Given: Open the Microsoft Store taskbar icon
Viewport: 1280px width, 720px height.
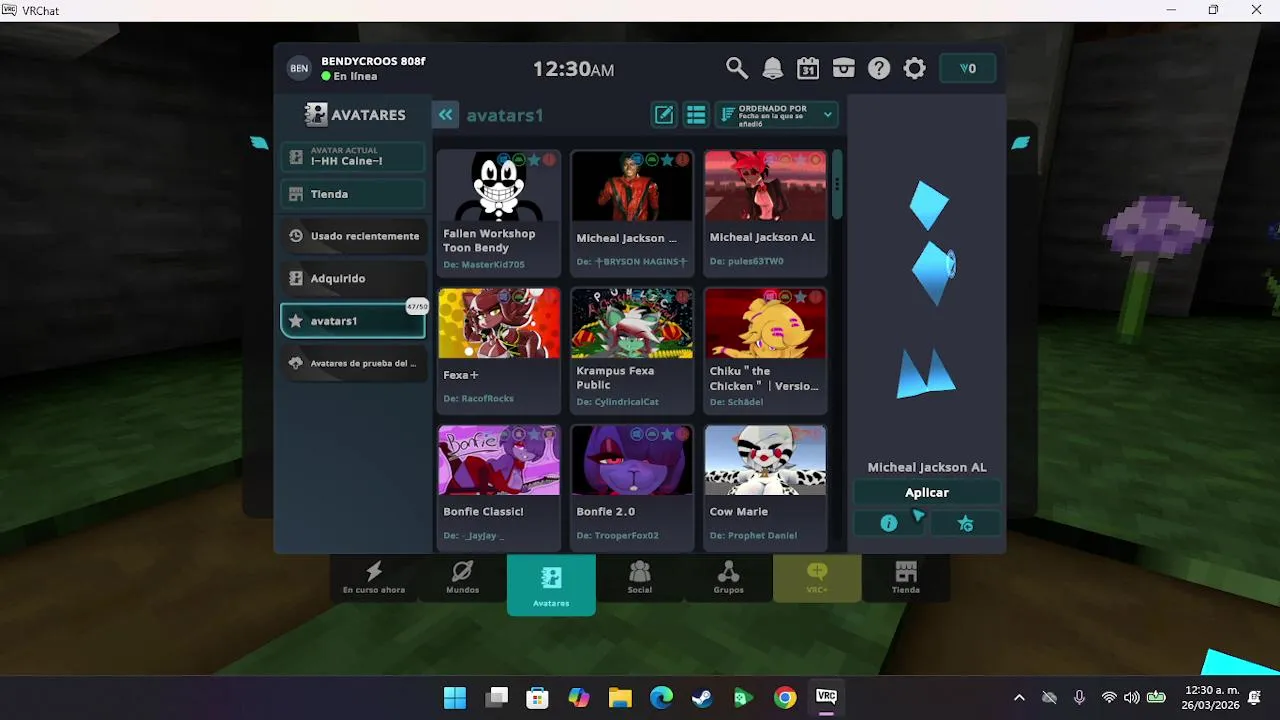Looking at the screenshot, I should click(x=537, y=697).
